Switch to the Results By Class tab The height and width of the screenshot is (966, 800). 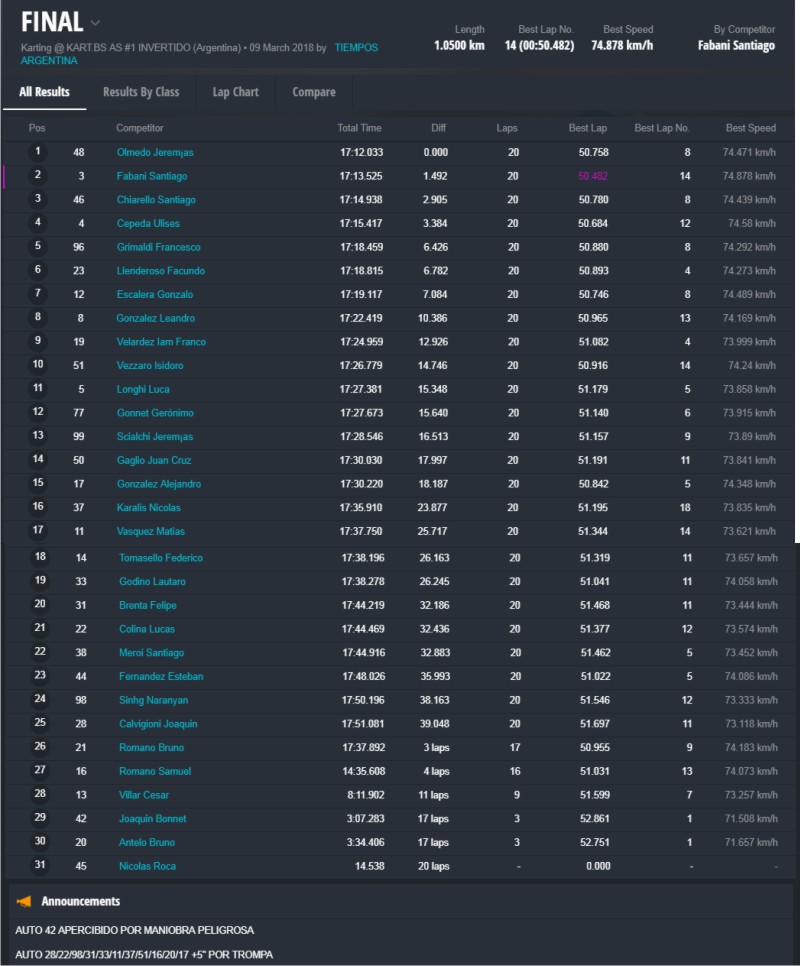[x=141, y=92]
